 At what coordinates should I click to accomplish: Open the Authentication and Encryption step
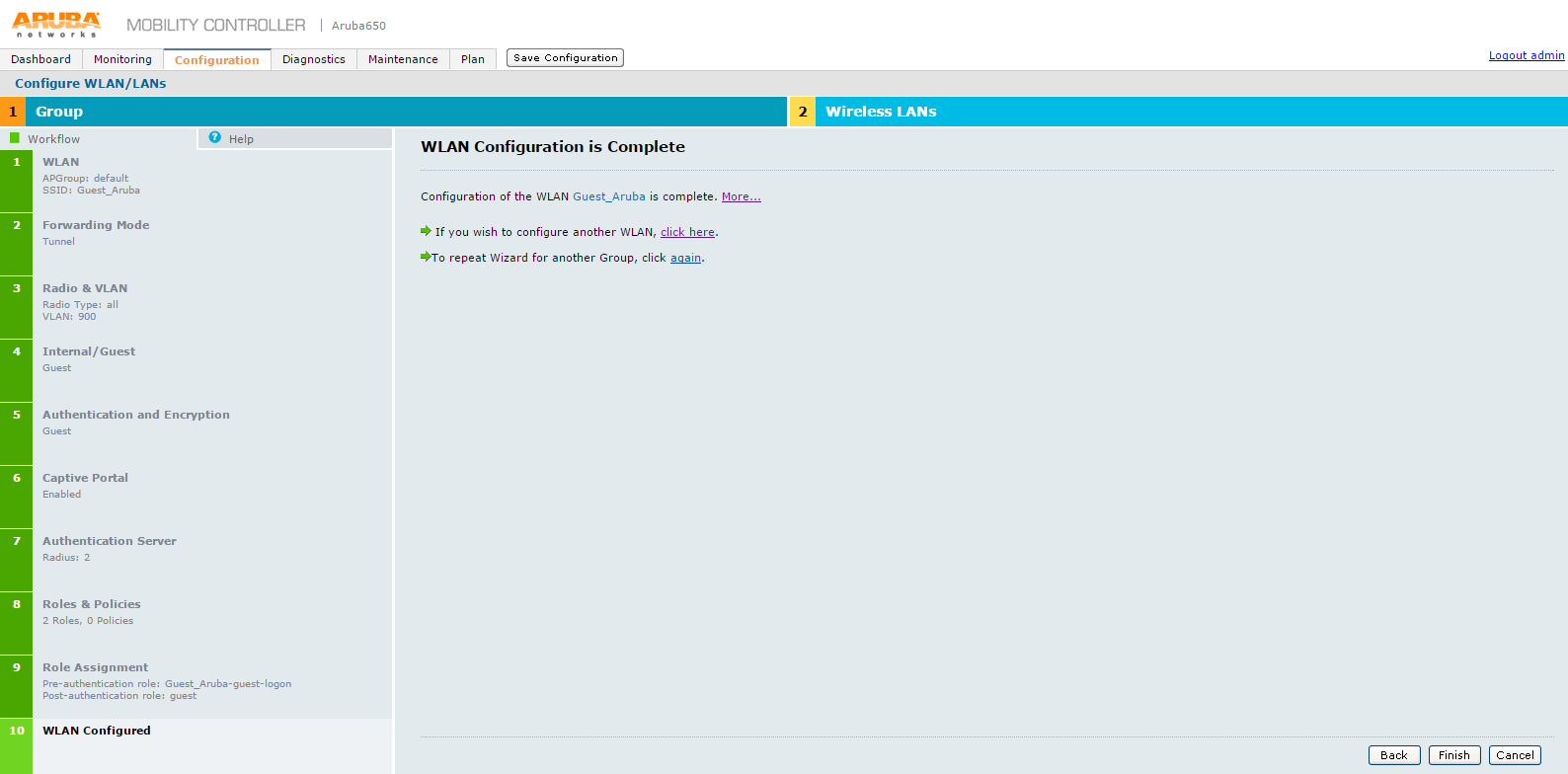pos(196,433)
